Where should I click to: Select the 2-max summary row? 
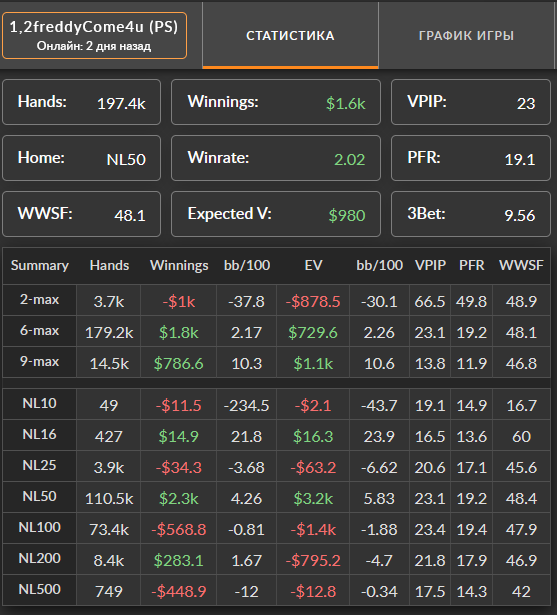tap(277, 300)
